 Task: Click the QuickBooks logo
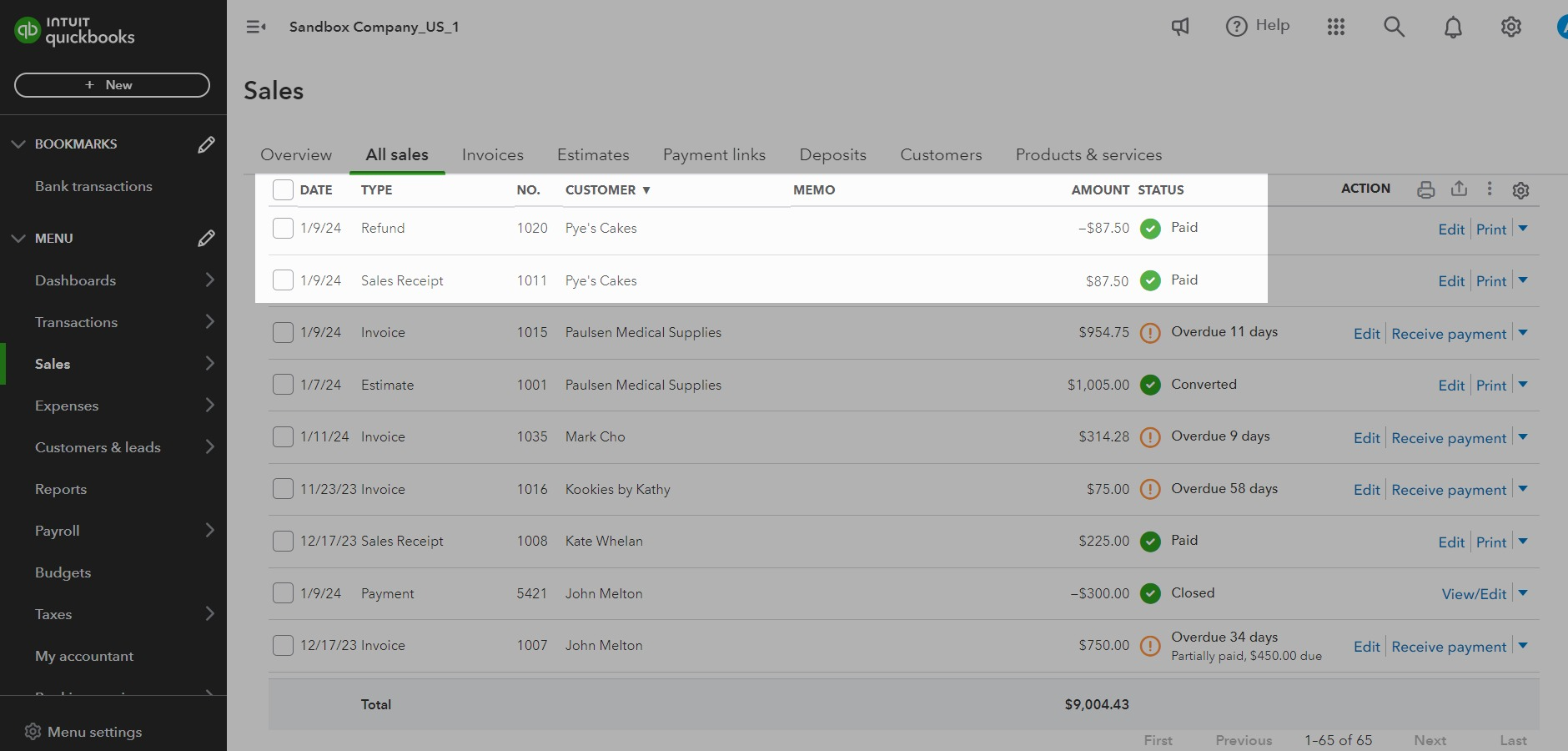74,31
